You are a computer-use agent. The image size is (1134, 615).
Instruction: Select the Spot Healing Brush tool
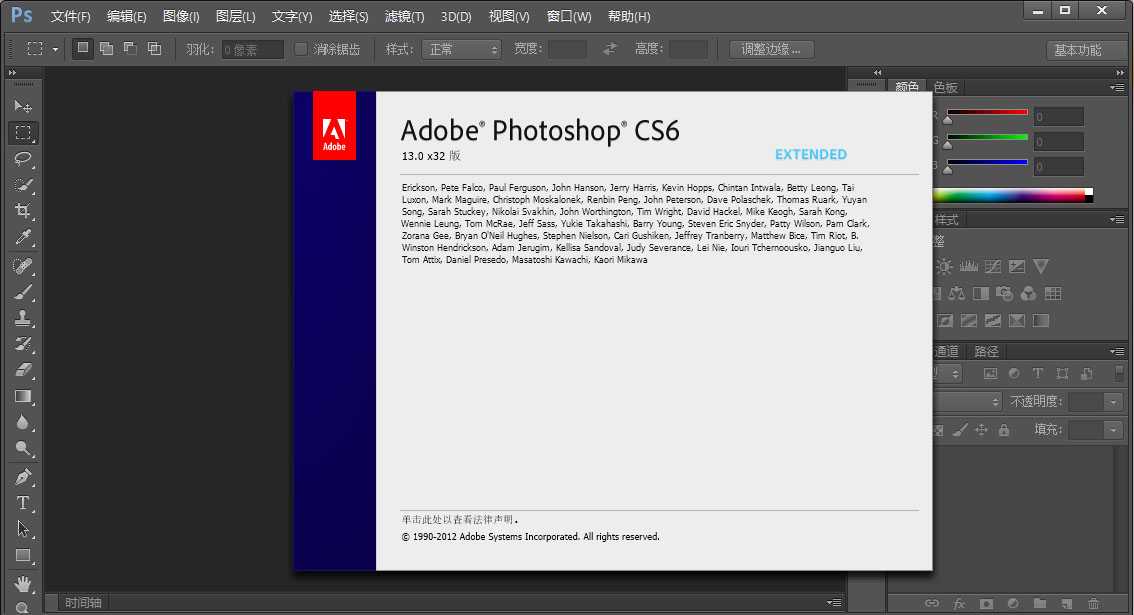point(23,266)
